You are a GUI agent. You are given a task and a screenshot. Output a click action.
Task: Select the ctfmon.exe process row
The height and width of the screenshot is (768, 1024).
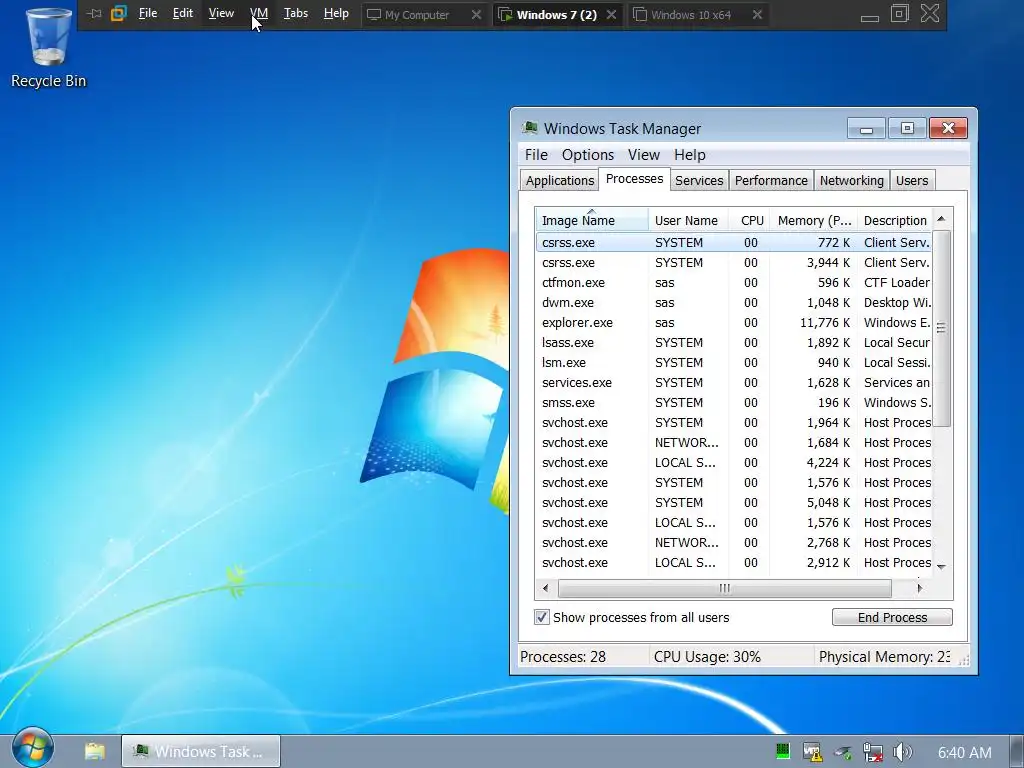[734, 283]
